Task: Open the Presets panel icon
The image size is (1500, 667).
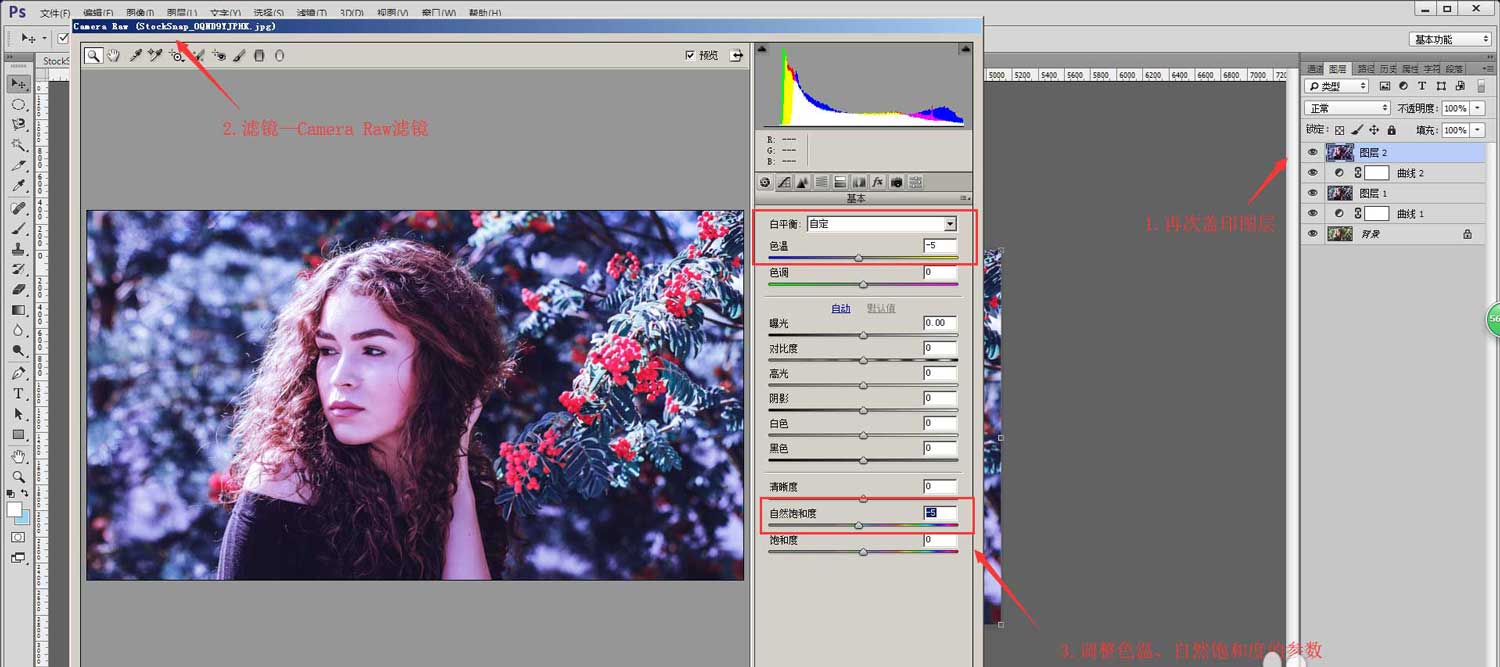Action: (x=915, y=182)
